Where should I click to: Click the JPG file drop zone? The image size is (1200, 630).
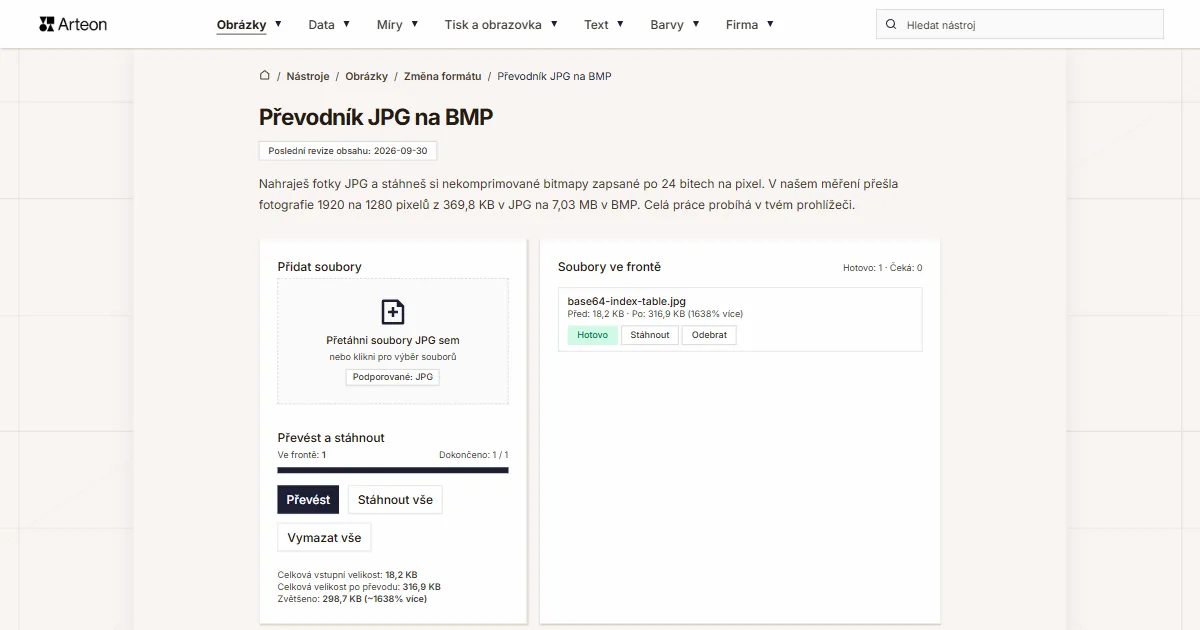click(393, 341)
